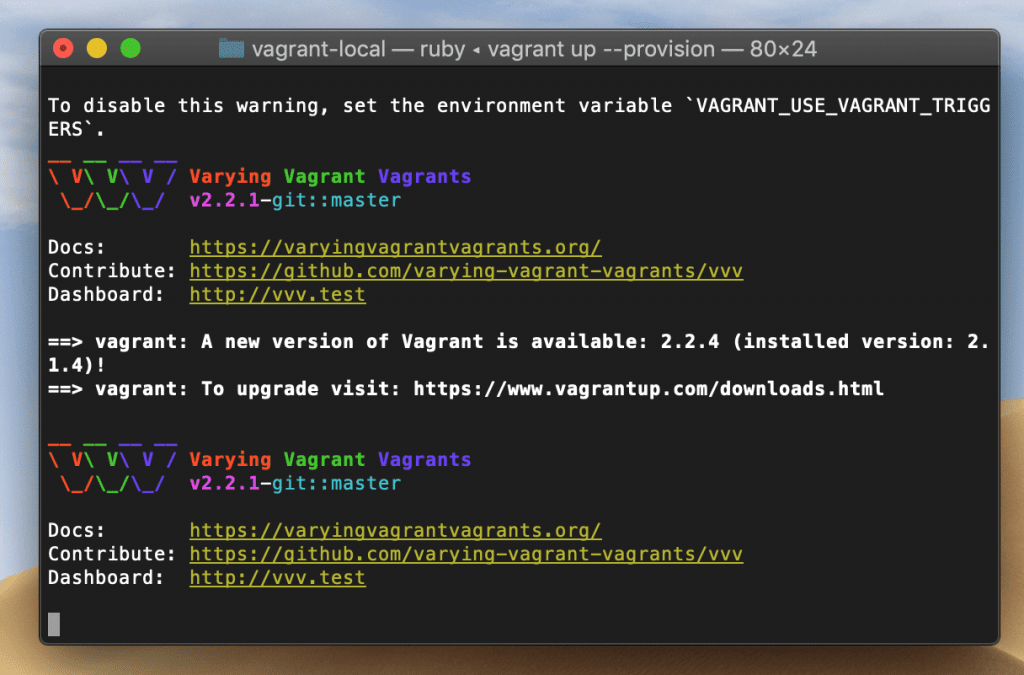Click the lower GitHub varying-vagrant-vagrants link

(x=465, y=554)
